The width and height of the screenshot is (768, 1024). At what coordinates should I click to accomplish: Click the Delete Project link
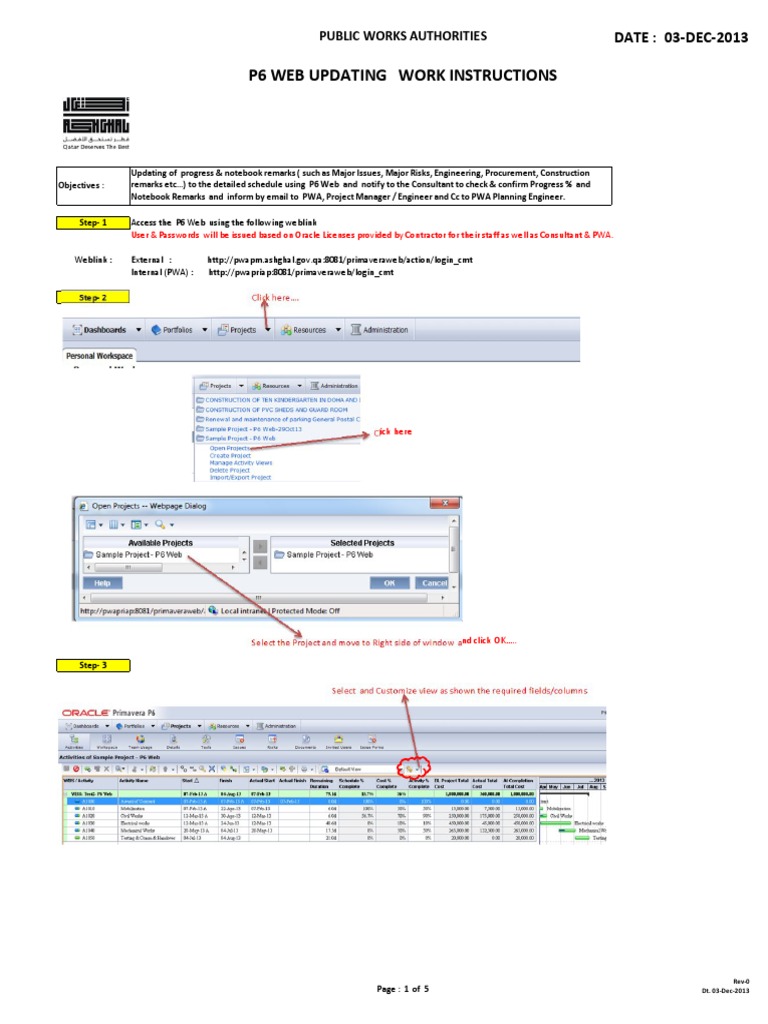tap(229, 470)
